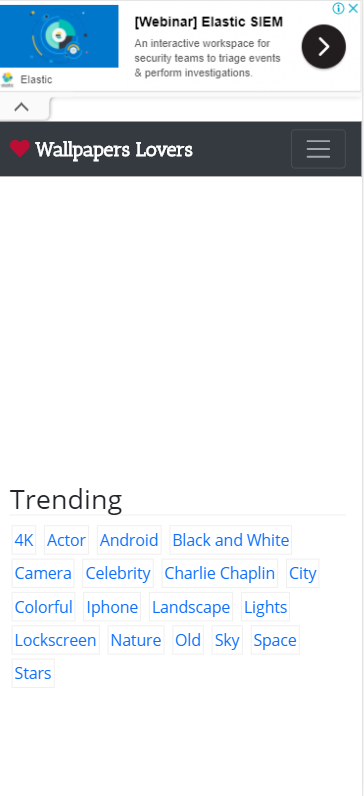Viewport: 364px width, 796px height.
Task: Click the Webinar Elastic SIEM ad headline
Action: tap(209, 22)
